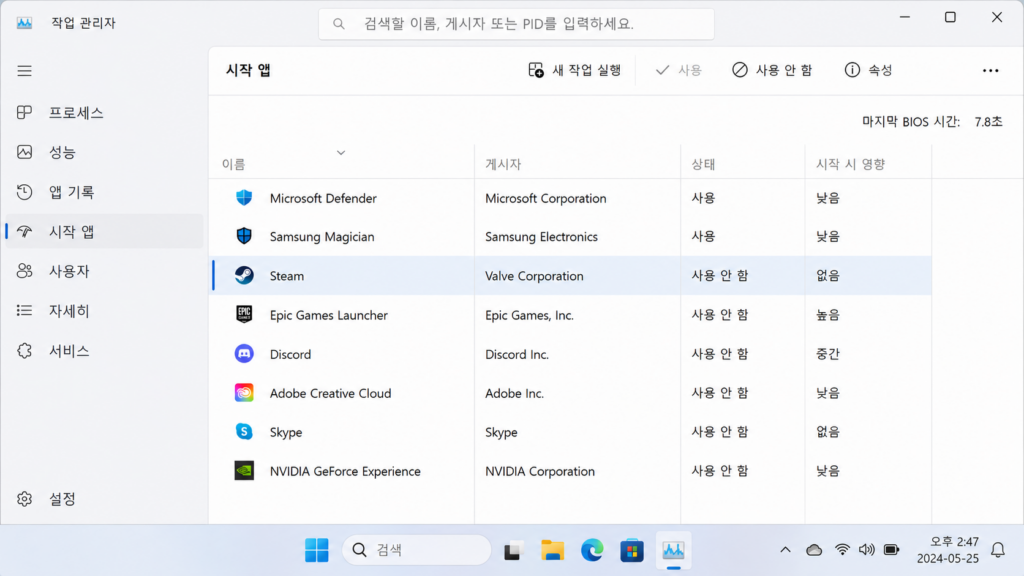1024x576 pixels.
Task: Select the Samsung Magician row name
Action: pyautogui.click(x=322, y=237)
